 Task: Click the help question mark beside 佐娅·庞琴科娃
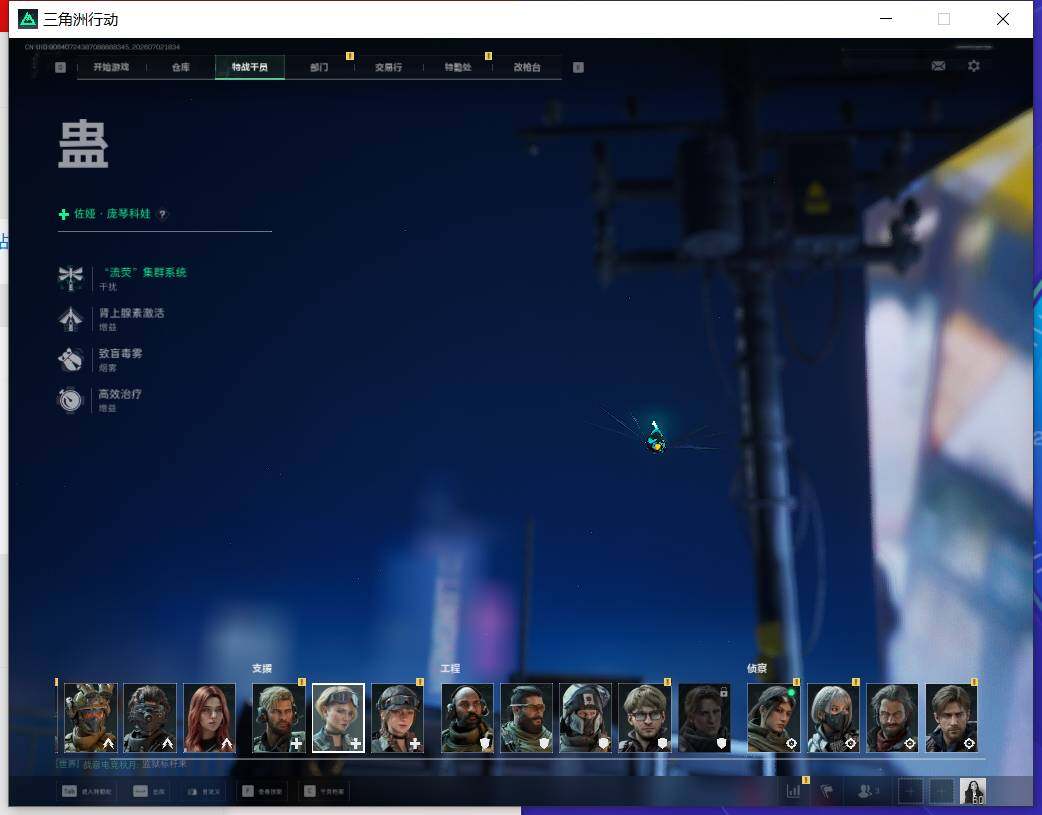click(162, 214)
